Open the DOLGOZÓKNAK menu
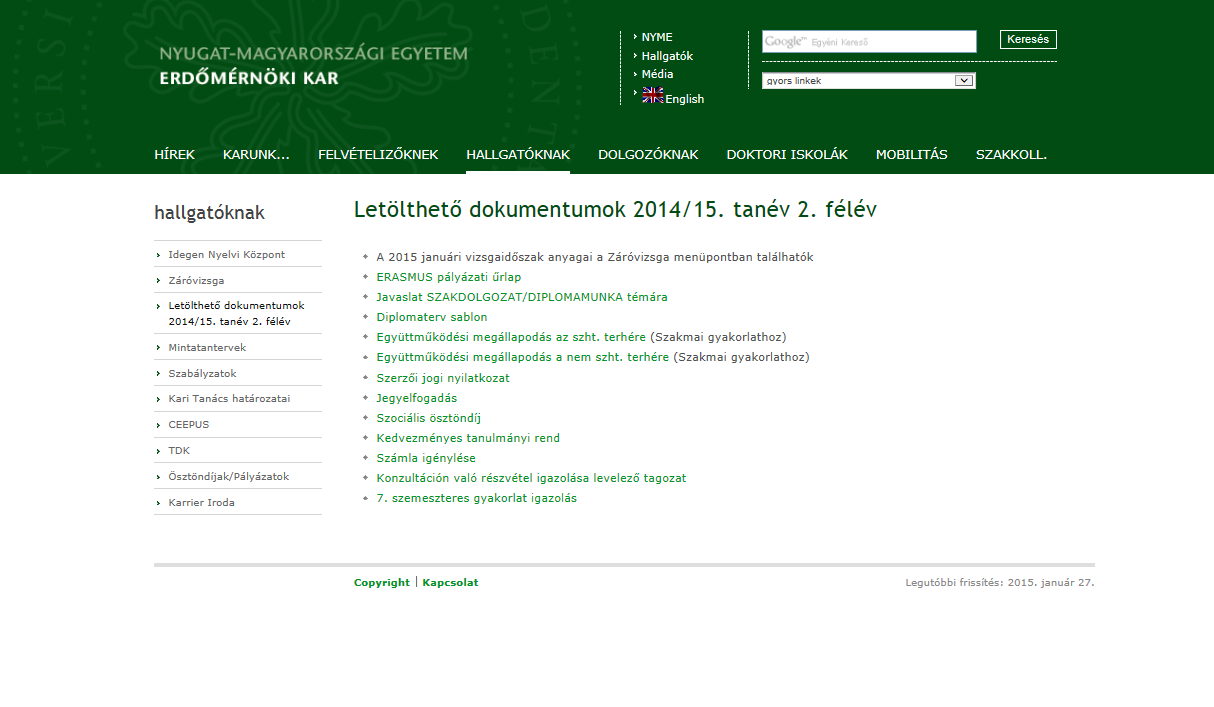This screenshot has width=1214, height=707. tap(648, 154)
